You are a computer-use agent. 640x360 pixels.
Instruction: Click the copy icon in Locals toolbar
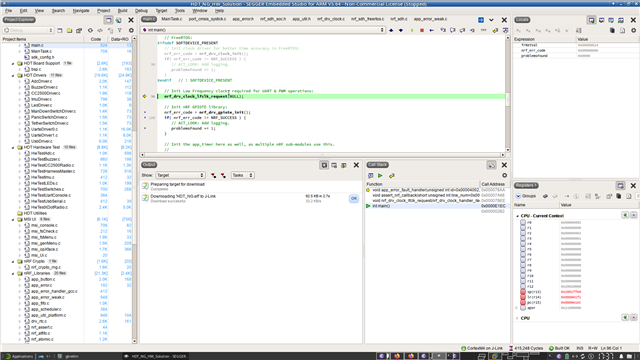(612, 30)
